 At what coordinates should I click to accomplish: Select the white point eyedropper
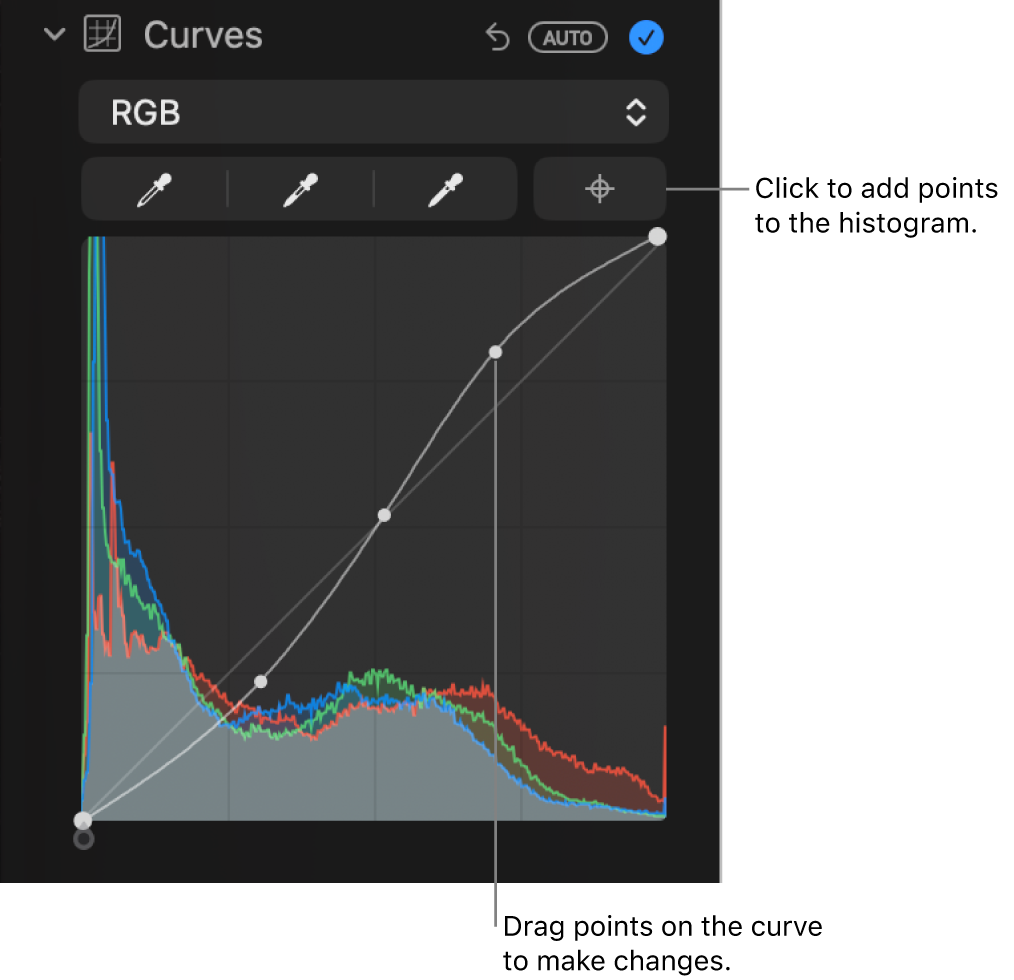(x=445, y=189)
